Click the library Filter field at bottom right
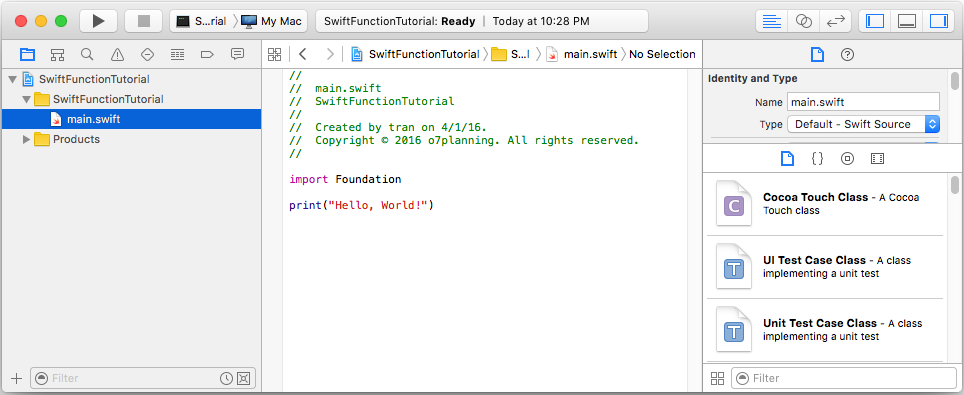This screenshot has height=395, width=964. point(844,378)
